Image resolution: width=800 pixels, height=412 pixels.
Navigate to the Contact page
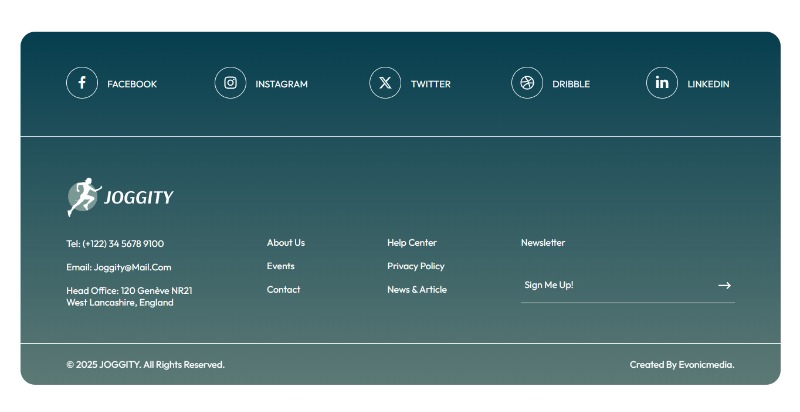(x=283, y=290)
